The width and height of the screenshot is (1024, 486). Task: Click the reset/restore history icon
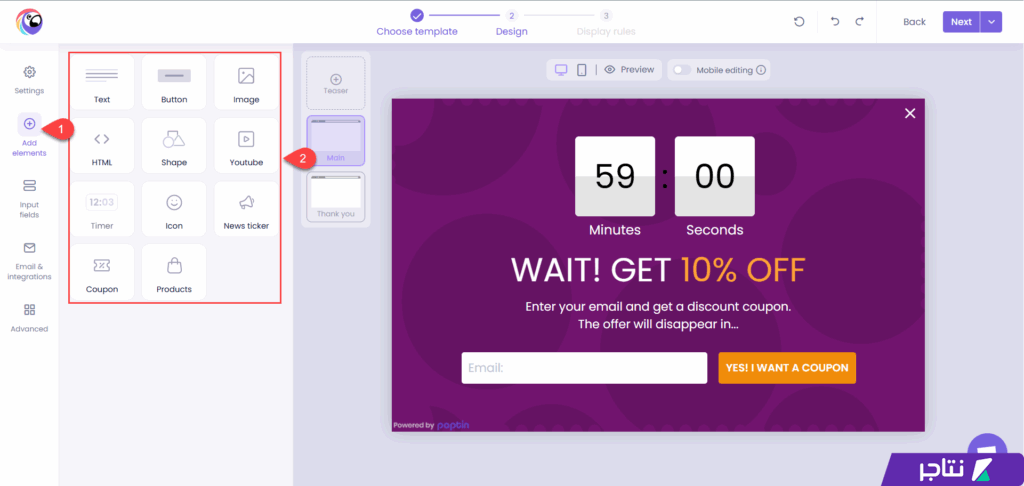(799, 22)
